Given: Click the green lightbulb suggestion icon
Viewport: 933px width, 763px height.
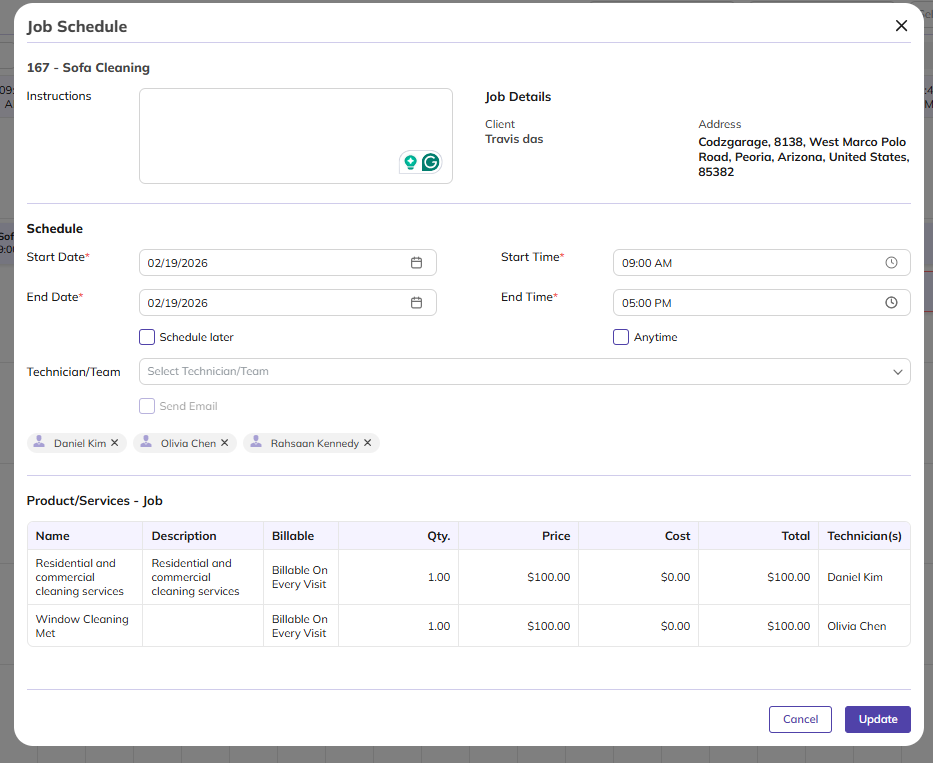Looking at the screenshot, I should [x=410, y=162].
